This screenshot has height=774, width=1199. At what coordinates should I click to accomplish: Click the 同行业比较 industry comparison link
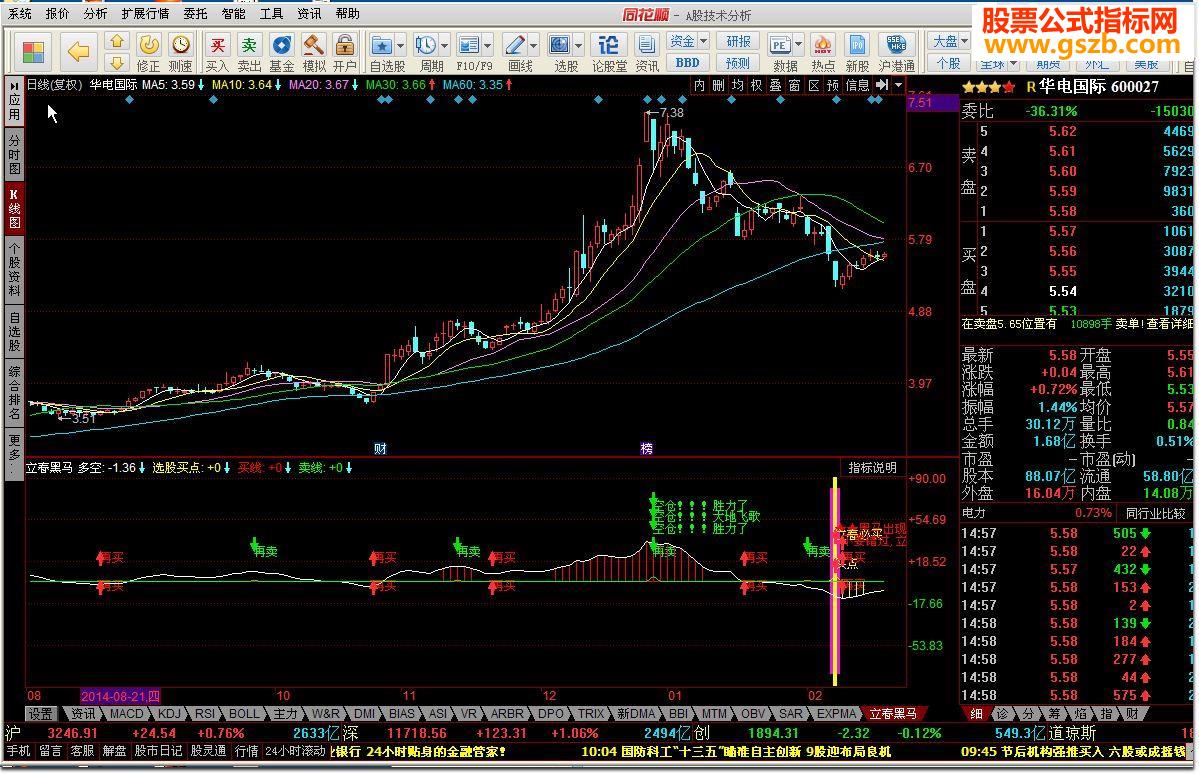click(1155, 513)
